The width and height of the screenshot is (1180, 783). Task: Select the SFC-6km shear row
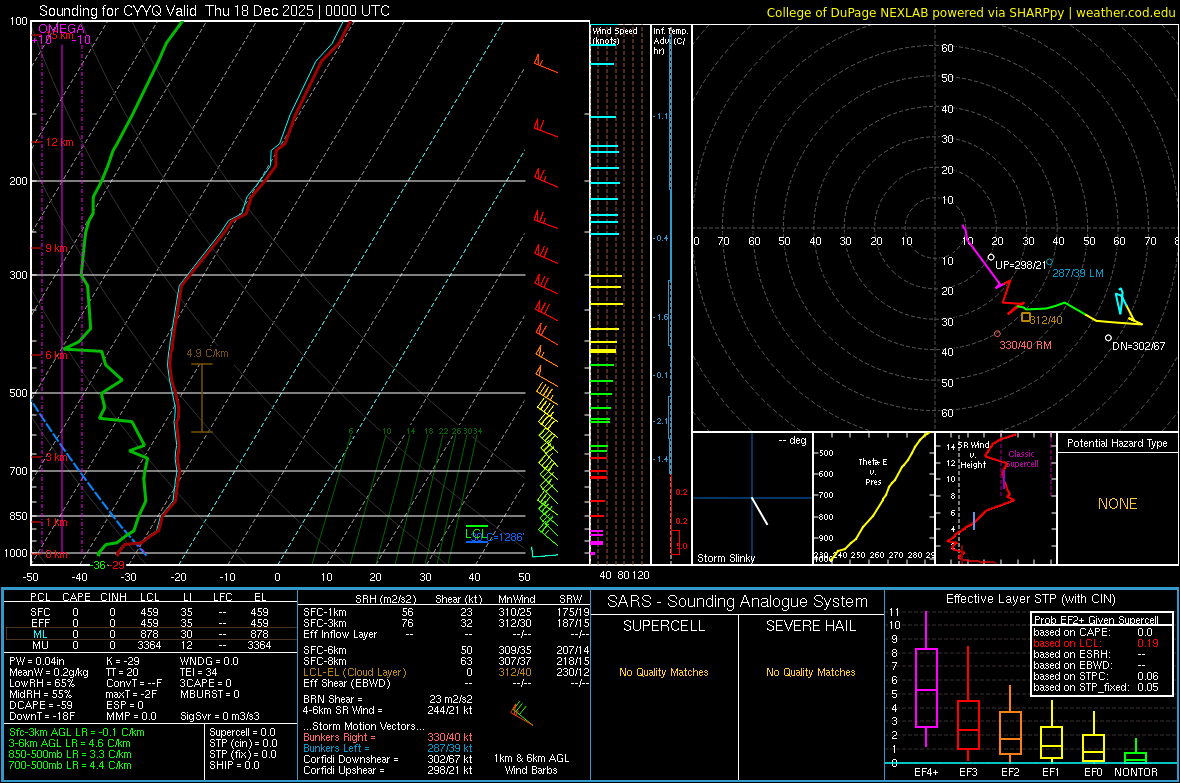[x=446, y=650]
